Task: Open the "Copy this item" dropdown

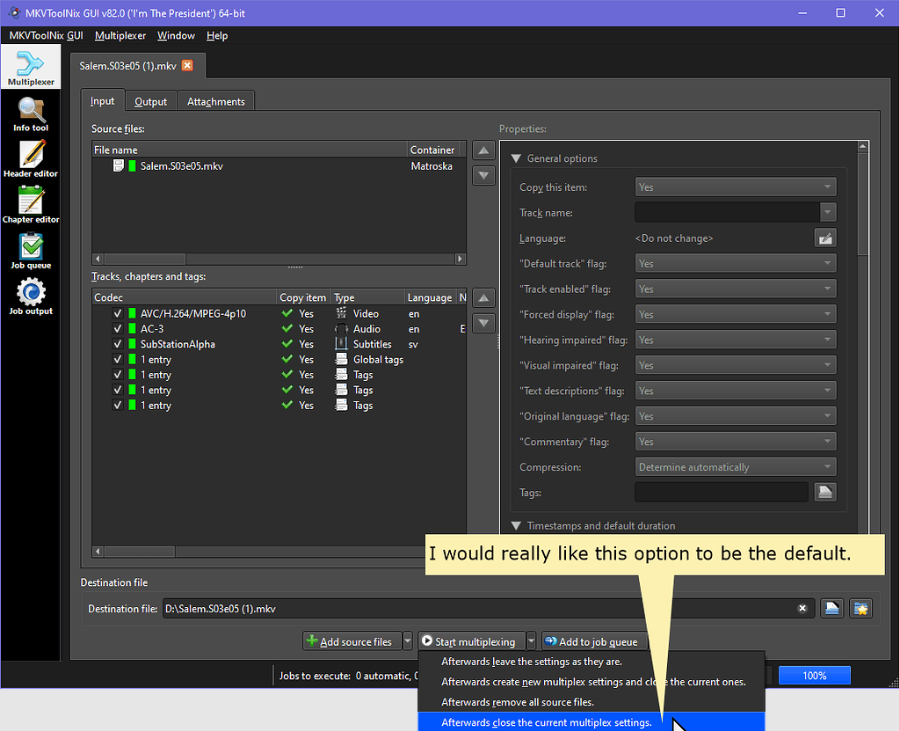Action: click(735, 187)
